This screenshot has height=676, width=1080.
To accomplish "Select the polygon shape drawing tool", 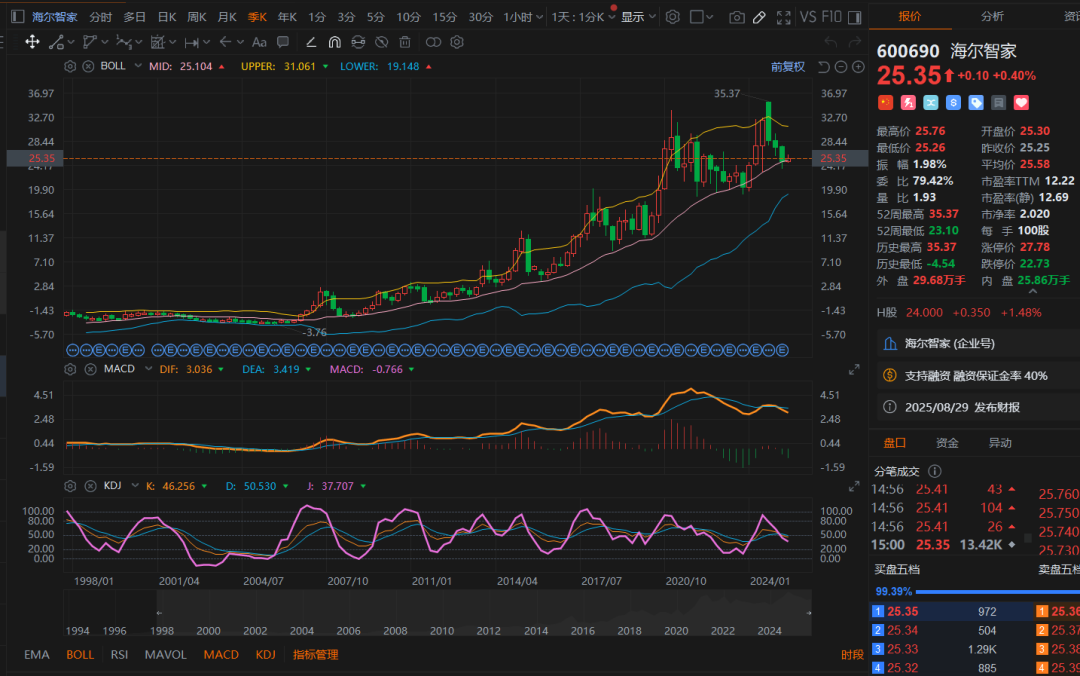I will pos(90,42).
